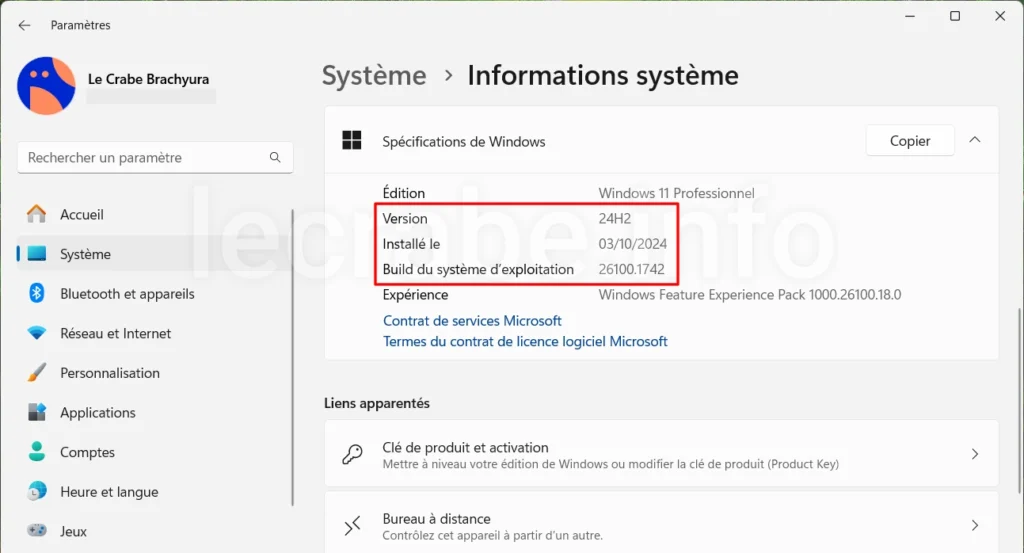
Task: Open chevron of Clé de produit et activation
Action: click(x=974, y=454)
